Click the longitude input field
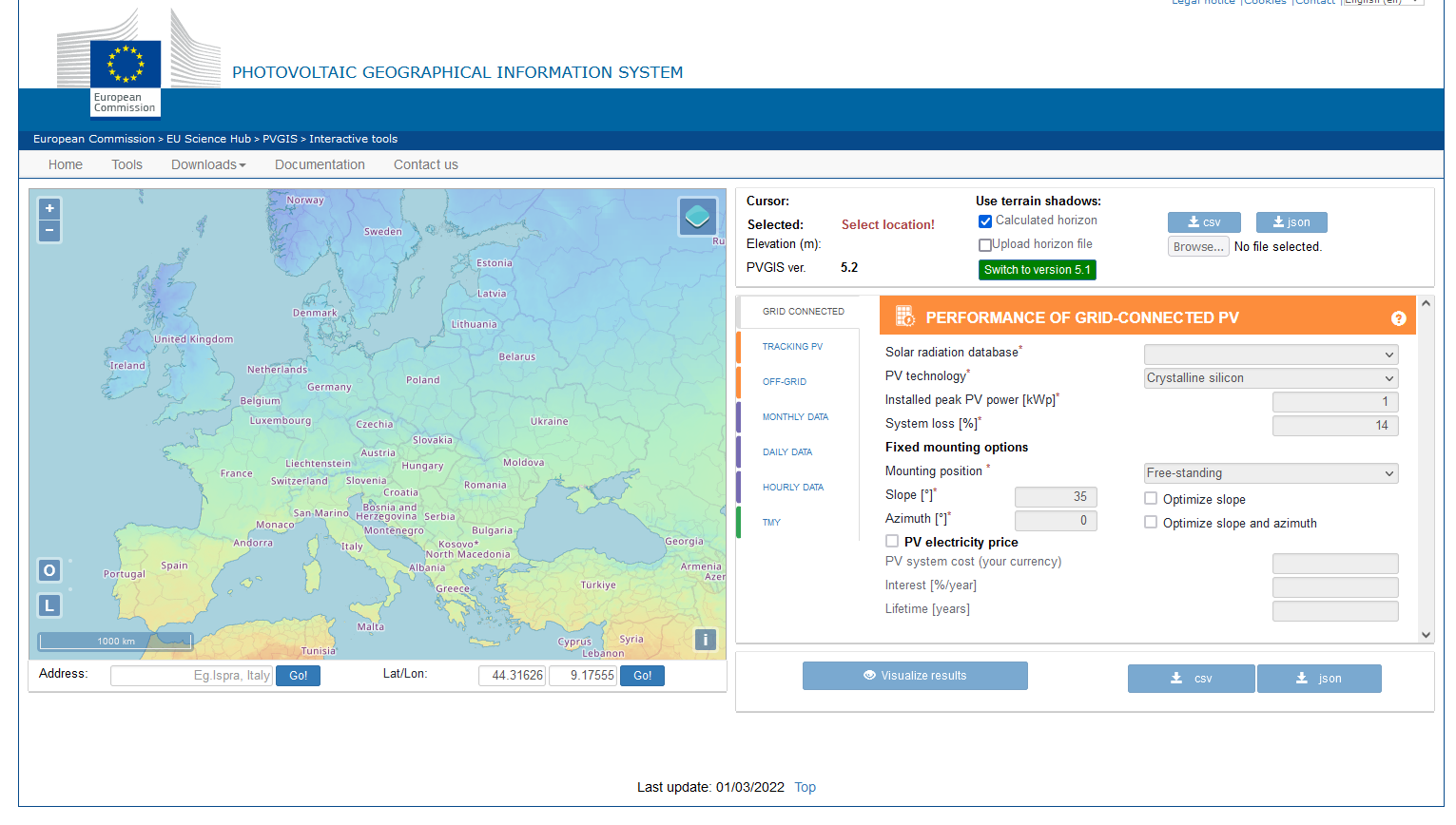This screenshot has width=1456, height=825. [x=583, y=676]
